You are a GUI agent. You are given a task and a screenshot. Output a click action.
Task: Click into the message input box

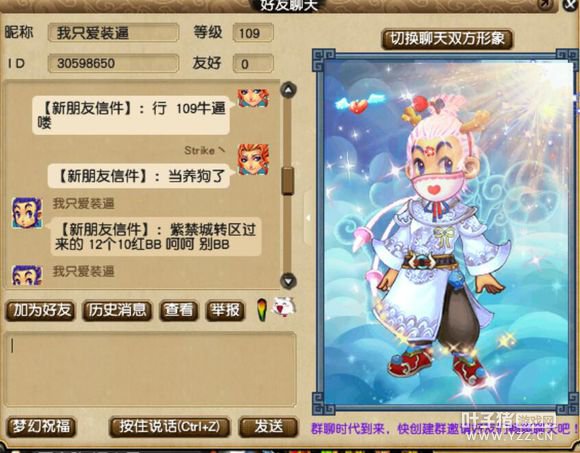pyautogui.click(x=150, y=369)
